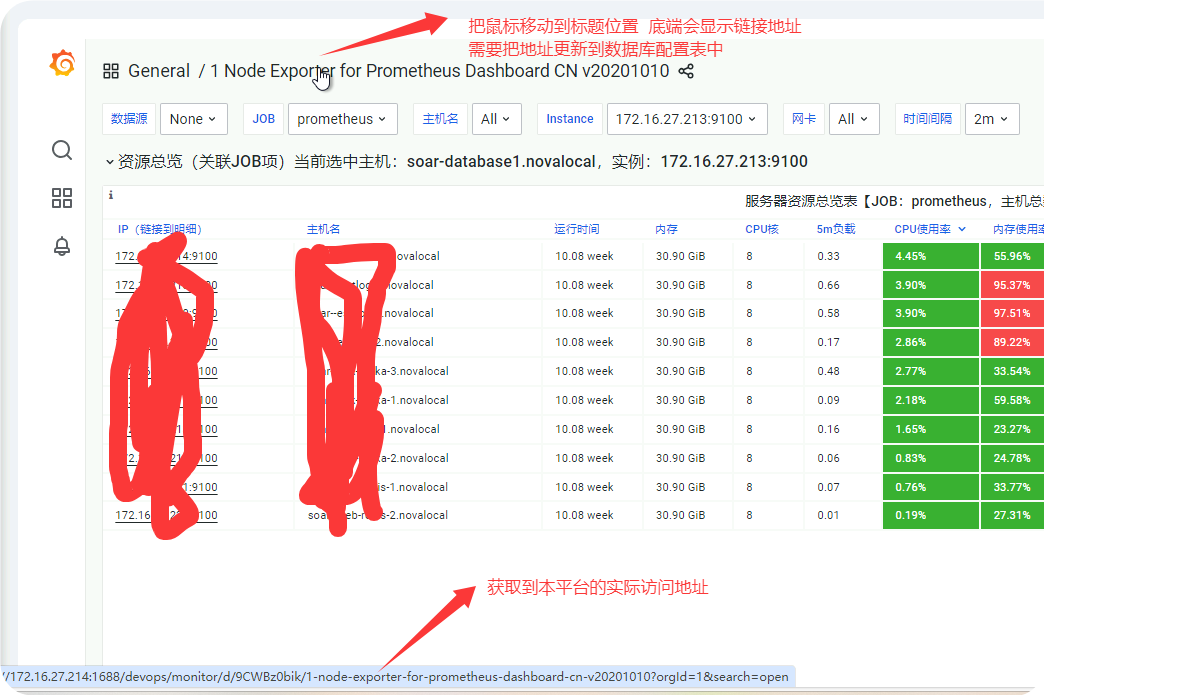Click the Node Exporter dashboard title
Image resolution: width=1187 pixels, height=695 pixels.
pyautogui.click(x=440, y=71)
